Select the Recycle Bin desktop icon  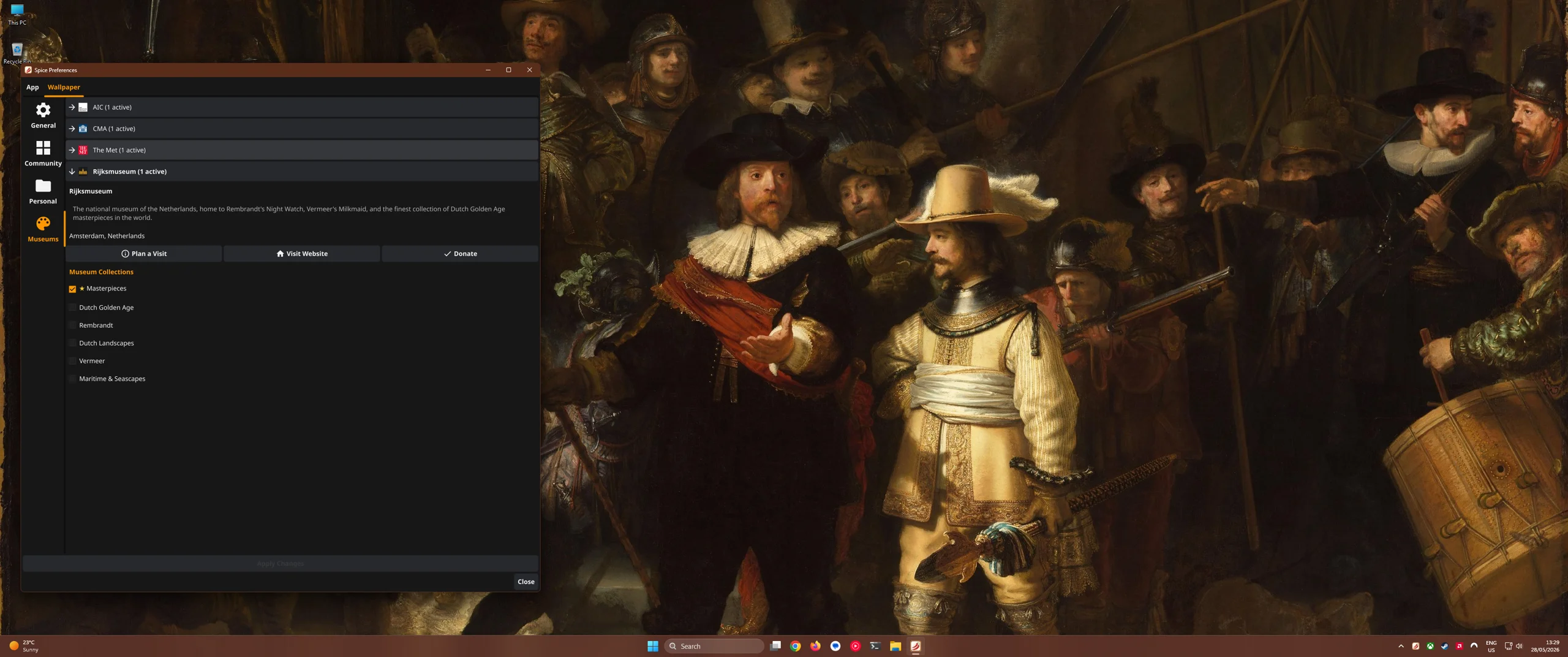[x=17, y=53]
